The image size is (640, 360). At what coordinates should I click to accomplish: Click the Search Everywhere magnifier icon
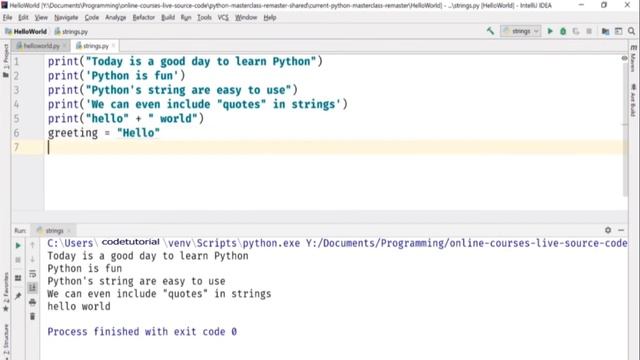(x=631, y=31)
